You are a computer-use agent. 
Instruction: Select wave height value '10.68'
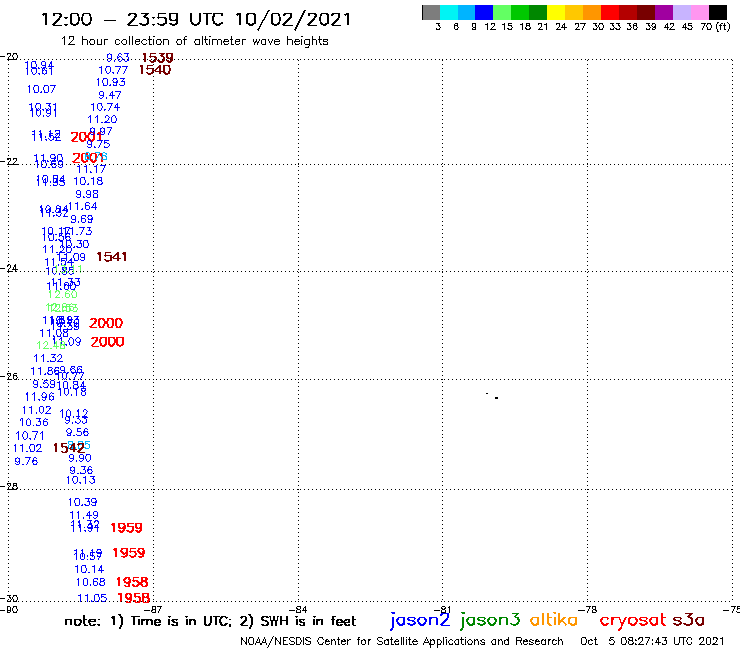point(91,582)
